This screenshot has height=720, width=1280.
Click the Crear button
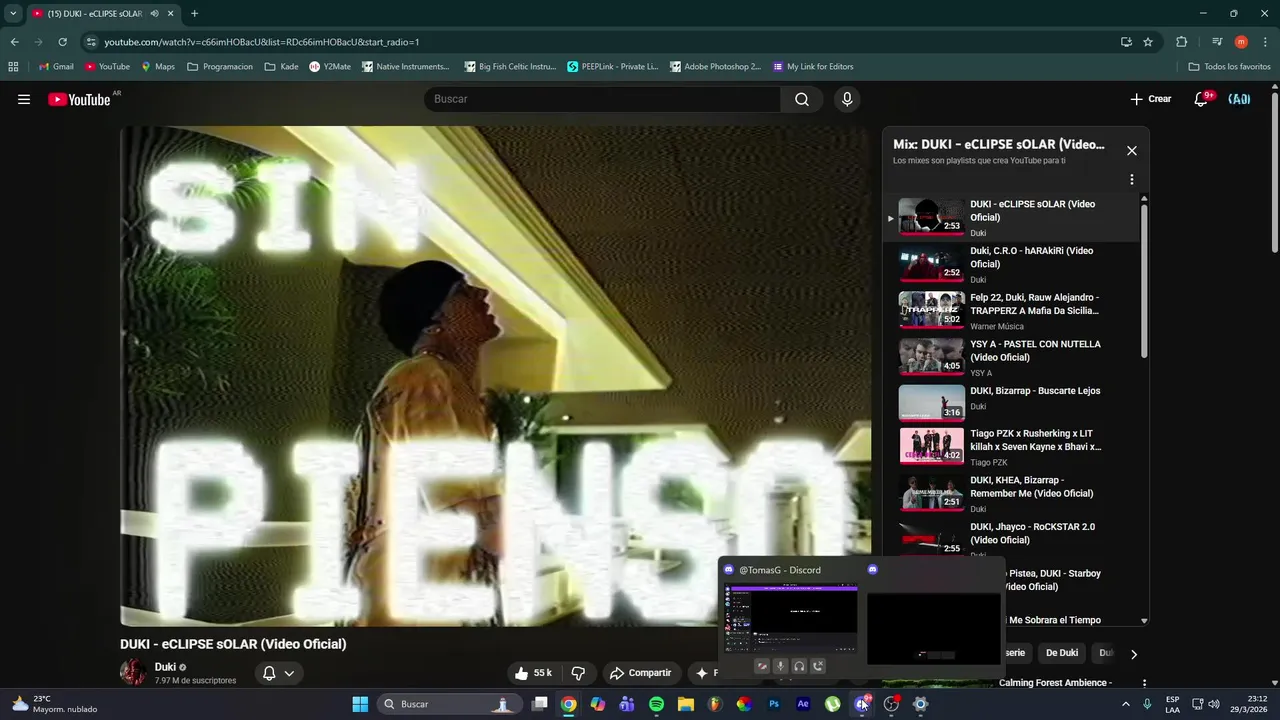(x=1151, y=99)
